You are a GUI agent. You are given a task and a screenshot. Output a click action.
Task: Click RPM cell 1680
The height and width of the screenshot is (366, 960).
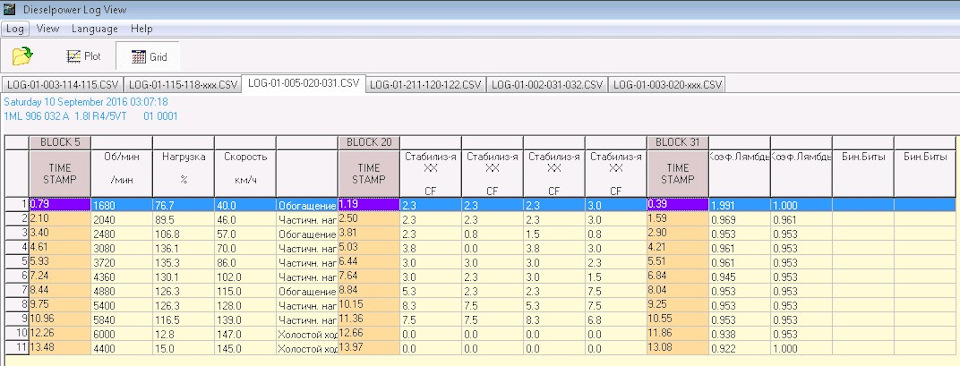coord(122,205)
